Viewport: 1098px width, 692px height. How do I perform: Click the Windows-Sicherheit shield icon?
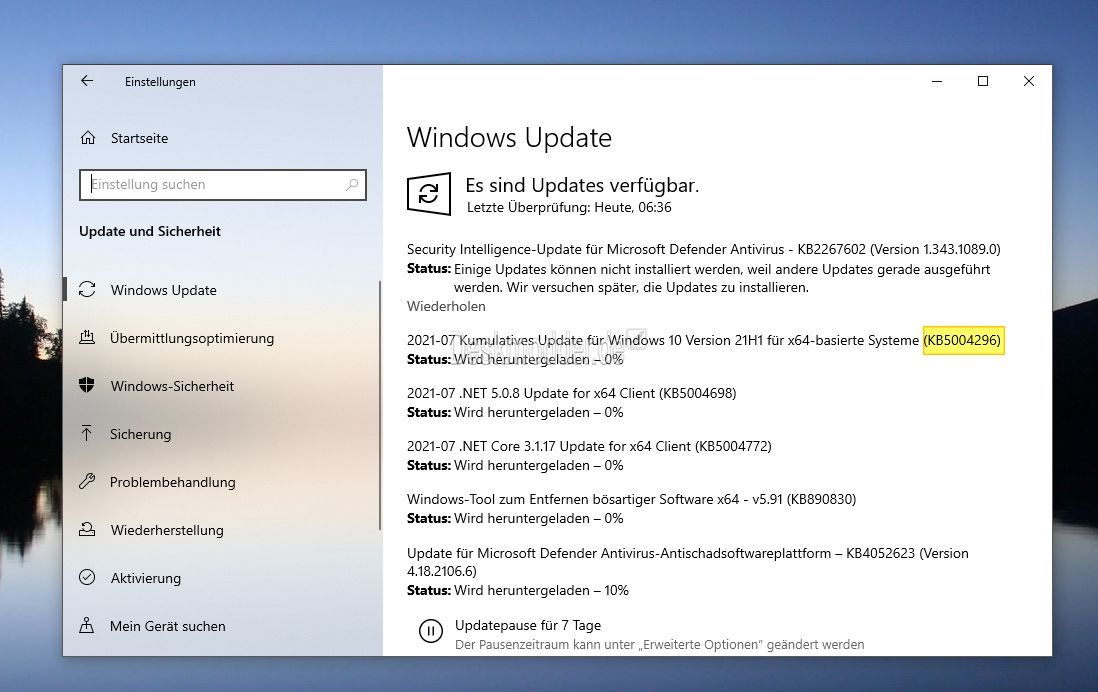pos(87,385)
